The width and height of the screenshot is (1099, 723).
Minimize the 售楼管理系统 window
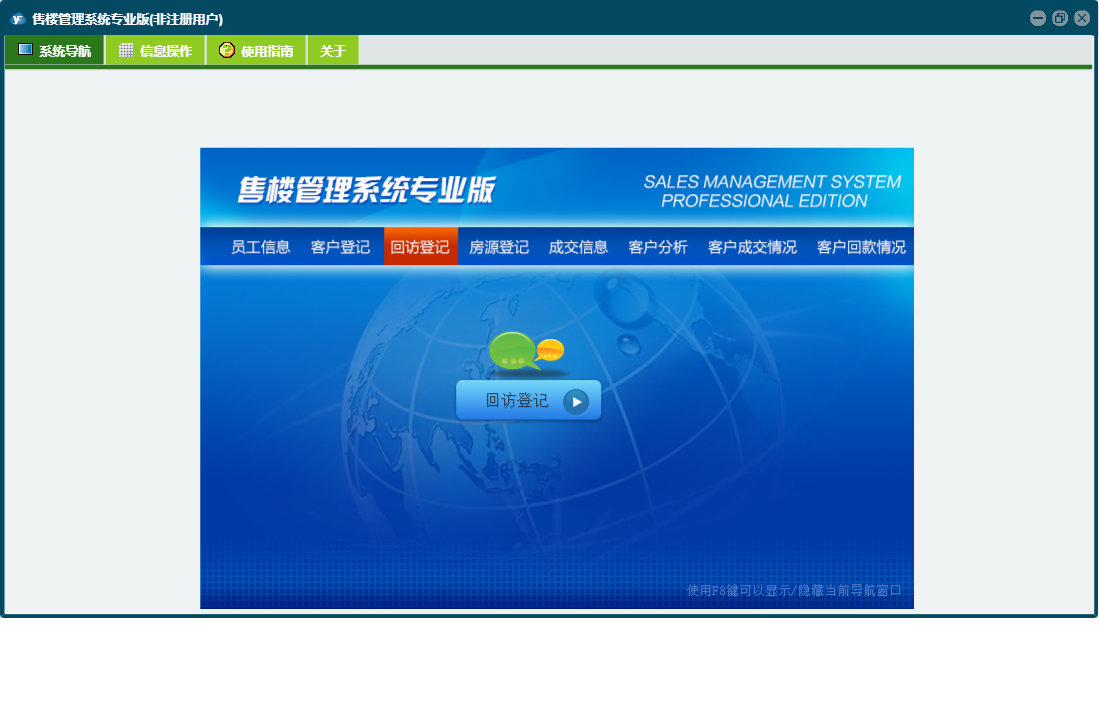(x=1038, y=18)
